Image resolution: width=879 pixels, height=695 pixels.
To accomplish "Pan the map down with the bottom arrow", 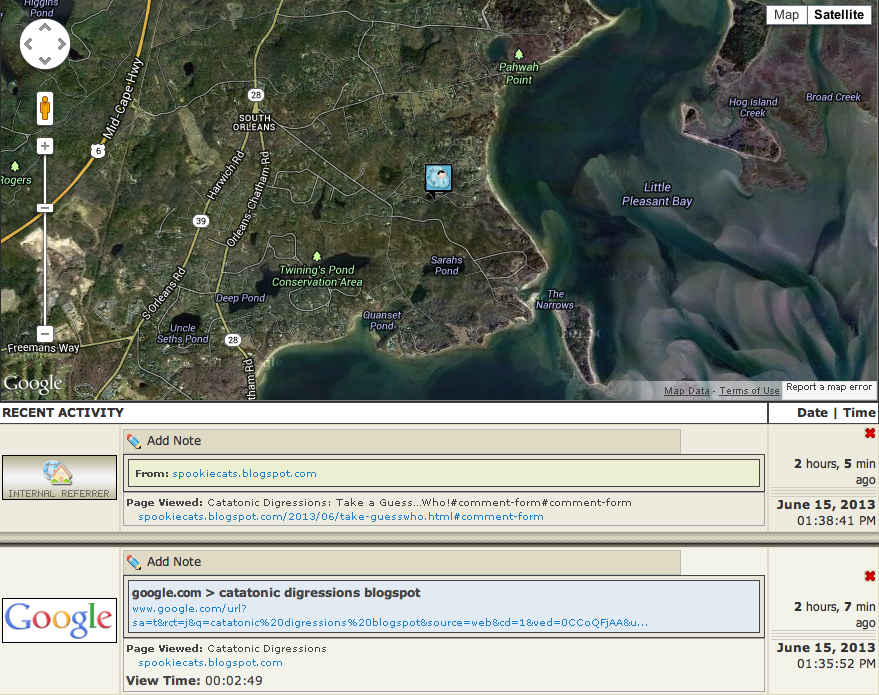I will click(x=45, y=60).
